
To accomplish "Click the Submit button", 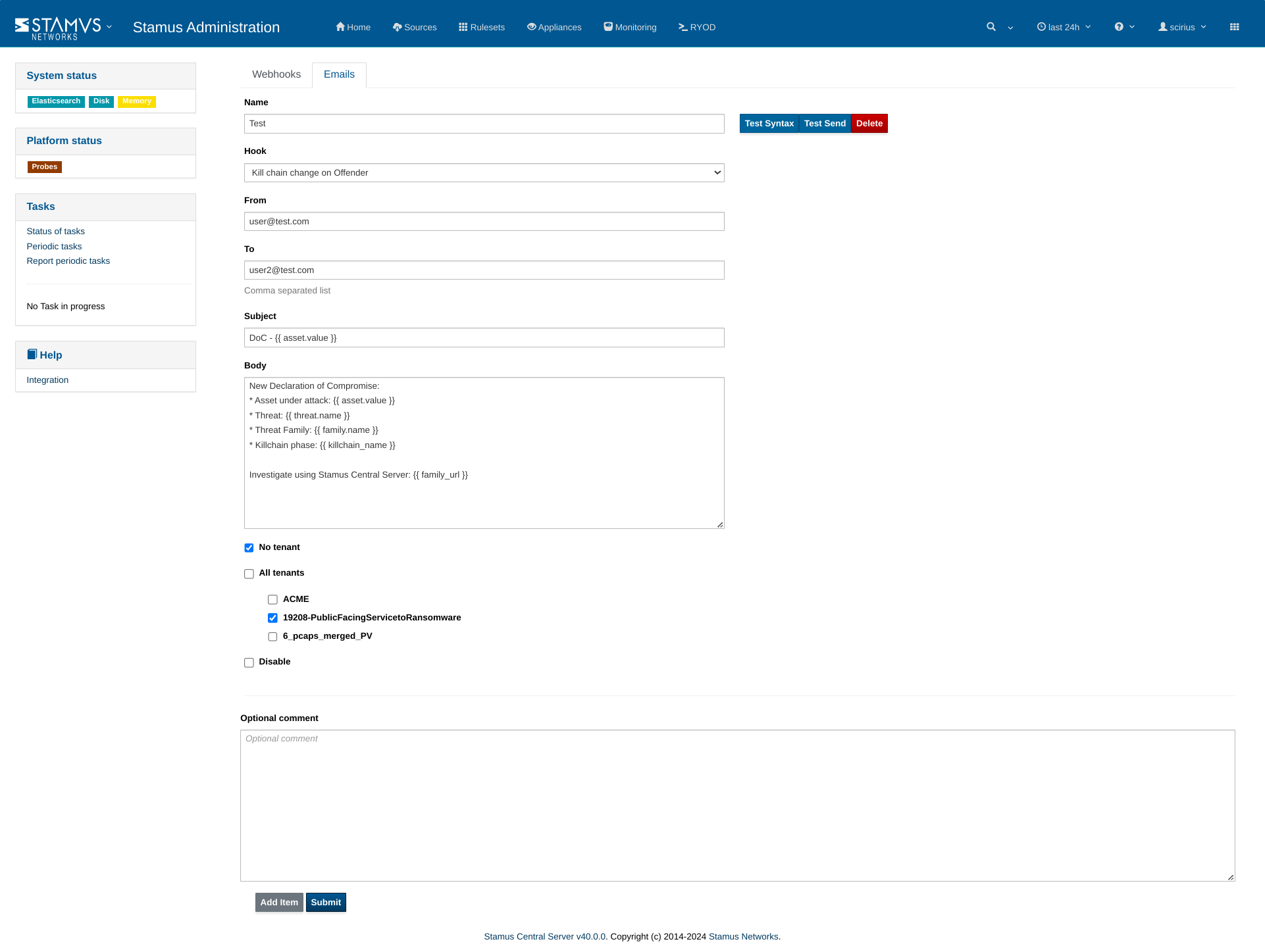I will pos(326,902).
